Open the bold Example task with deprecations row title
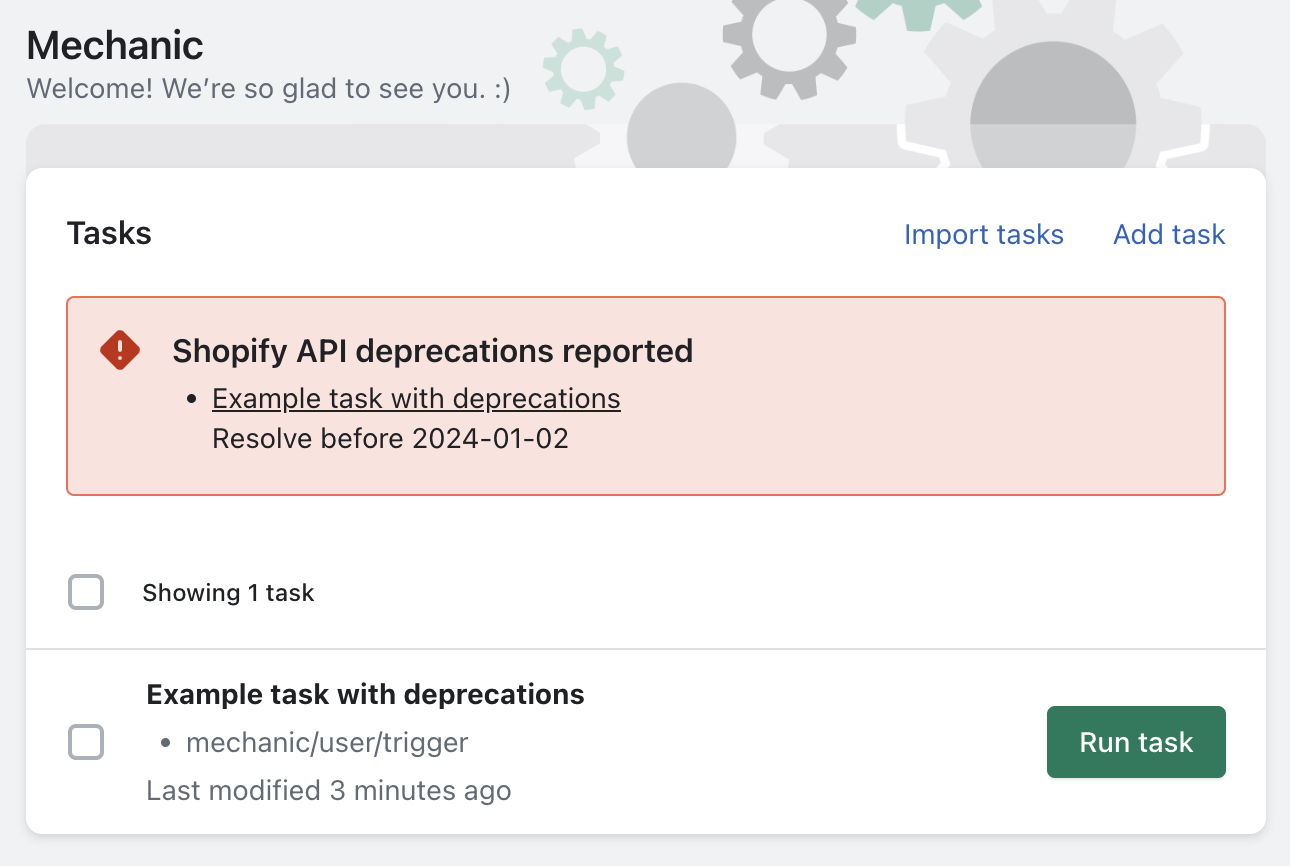 click(x=365, y=694)
